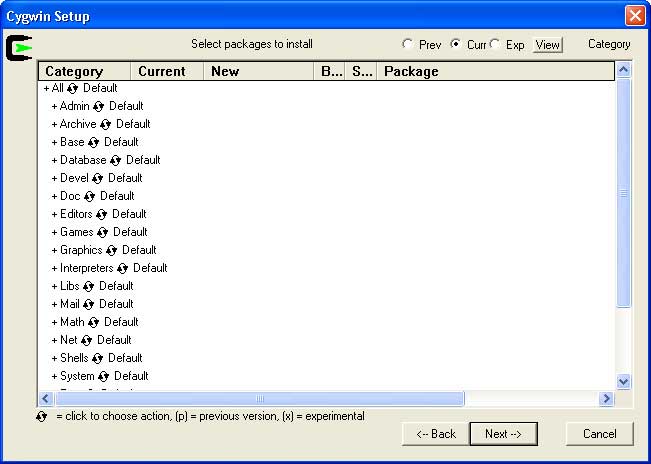
Task: Click the Cancel button
Action: point(600,434)
